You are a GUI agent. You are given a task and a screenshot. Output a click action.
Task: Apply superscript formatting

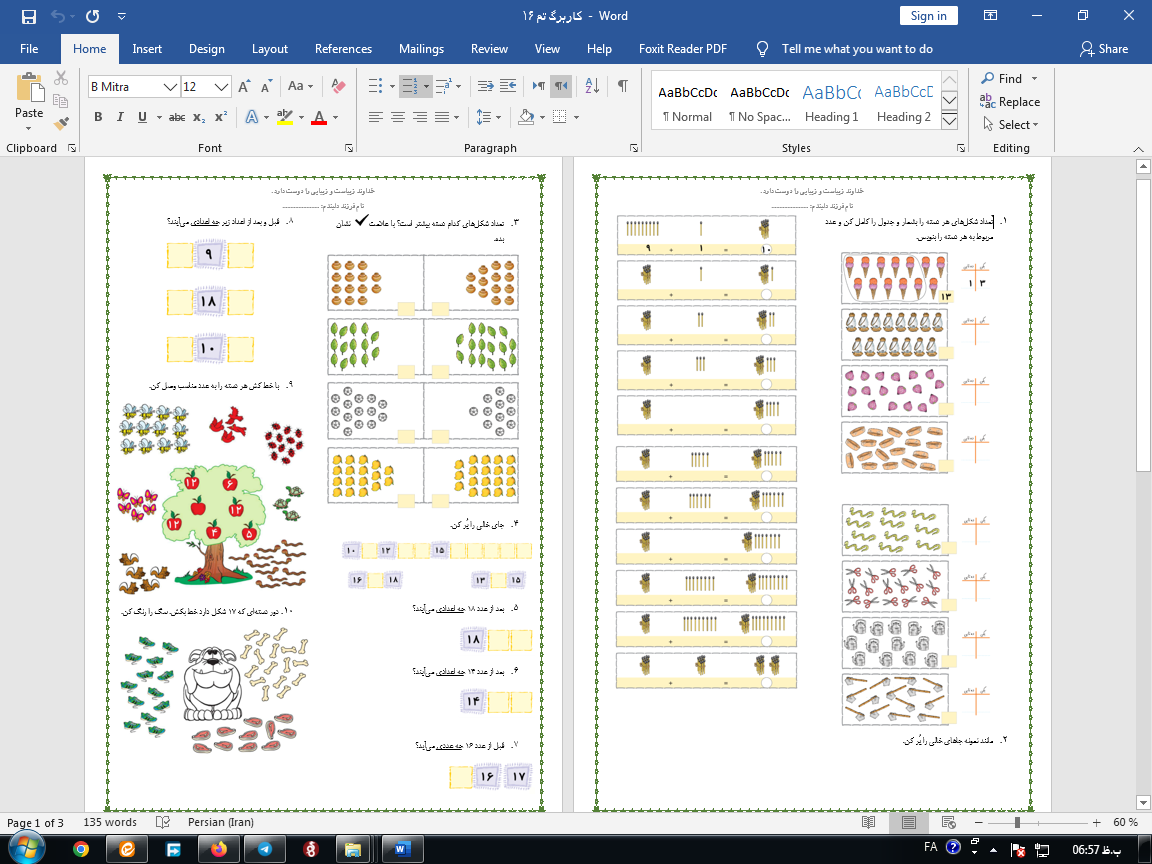(x=221, y=117)
